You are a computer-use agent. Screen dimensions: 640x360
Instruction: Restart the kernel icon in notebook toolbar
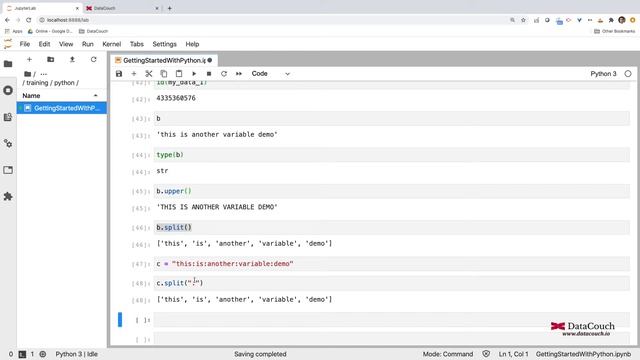(224, 74)
